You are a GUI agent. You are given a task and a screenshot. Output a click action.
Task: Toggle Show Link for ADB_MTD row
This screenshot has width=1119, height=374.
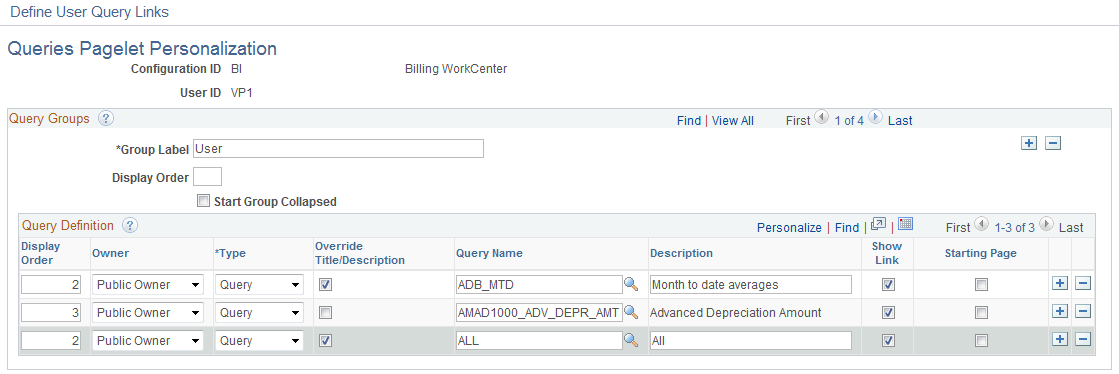(888, 285)
